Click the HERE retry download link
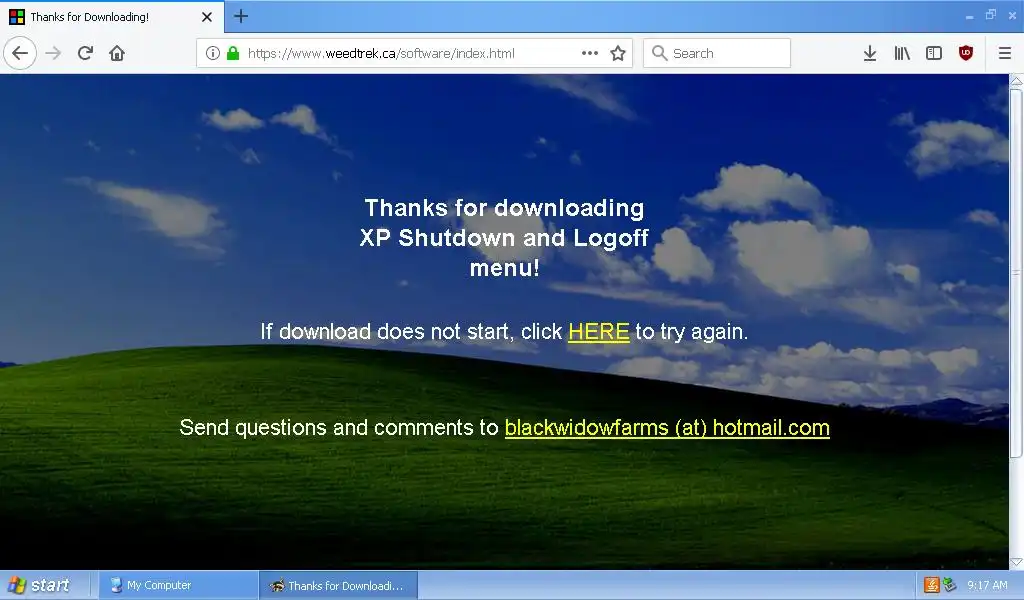The height and width of the screenshot is (600, 1024). 599,332
